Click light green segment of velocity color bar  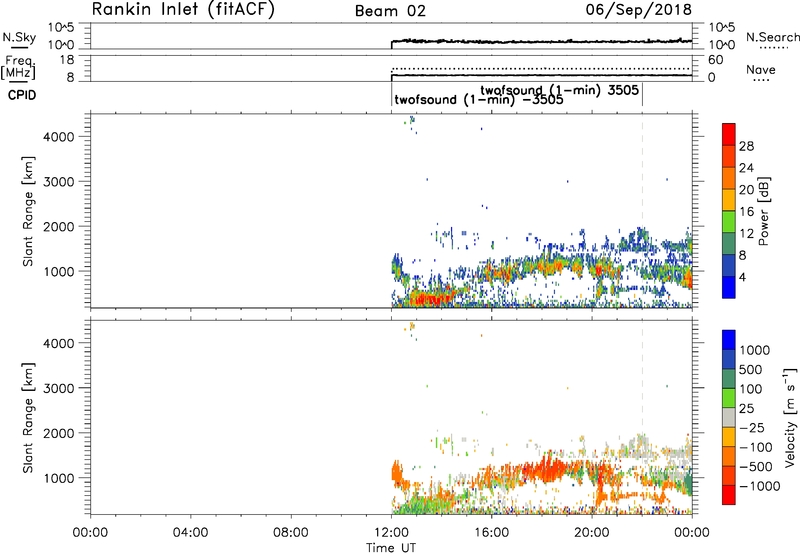pyautogui.click(x=729, y=398)
